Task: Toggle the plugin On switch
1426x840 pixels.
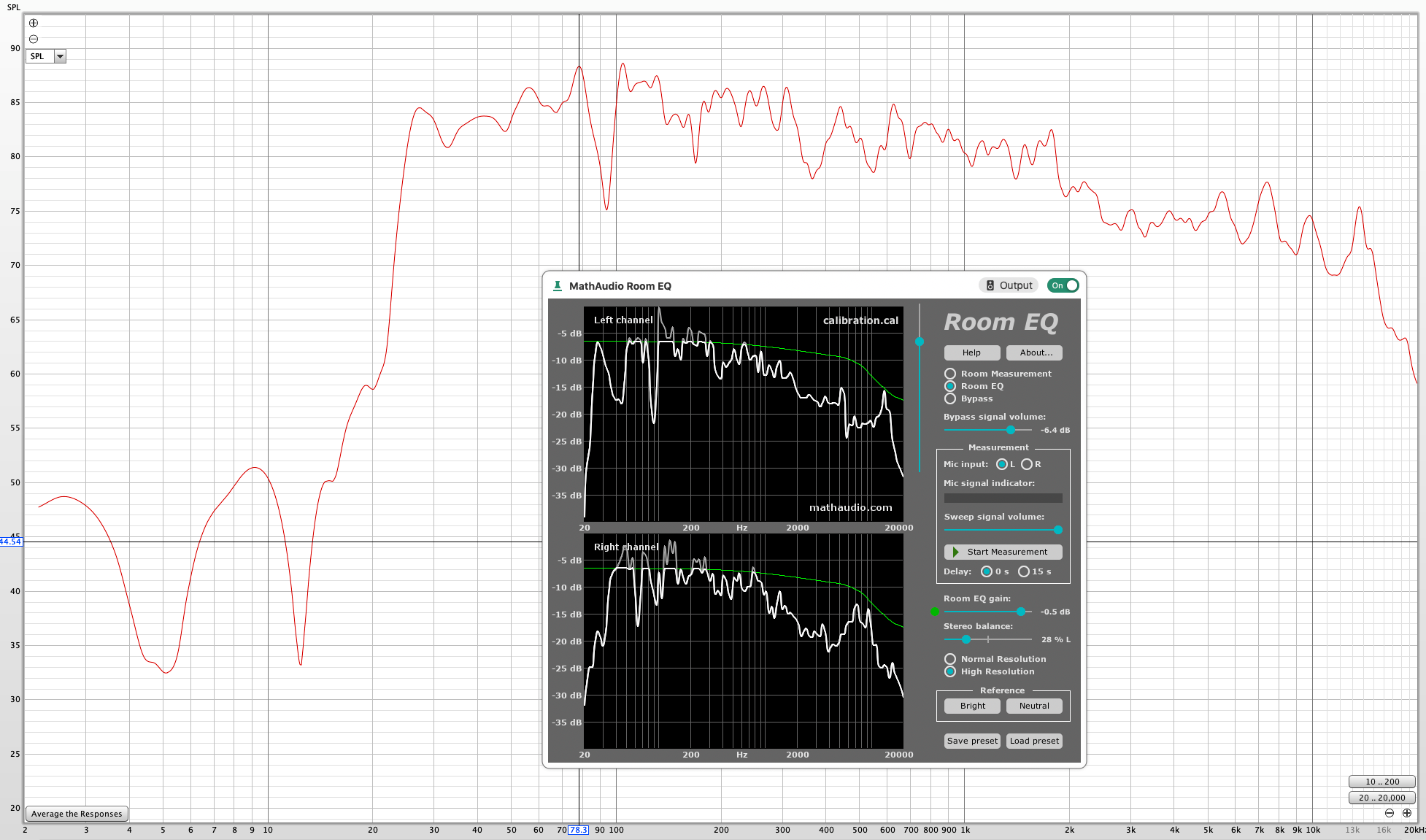Action: click(1063, 285)
